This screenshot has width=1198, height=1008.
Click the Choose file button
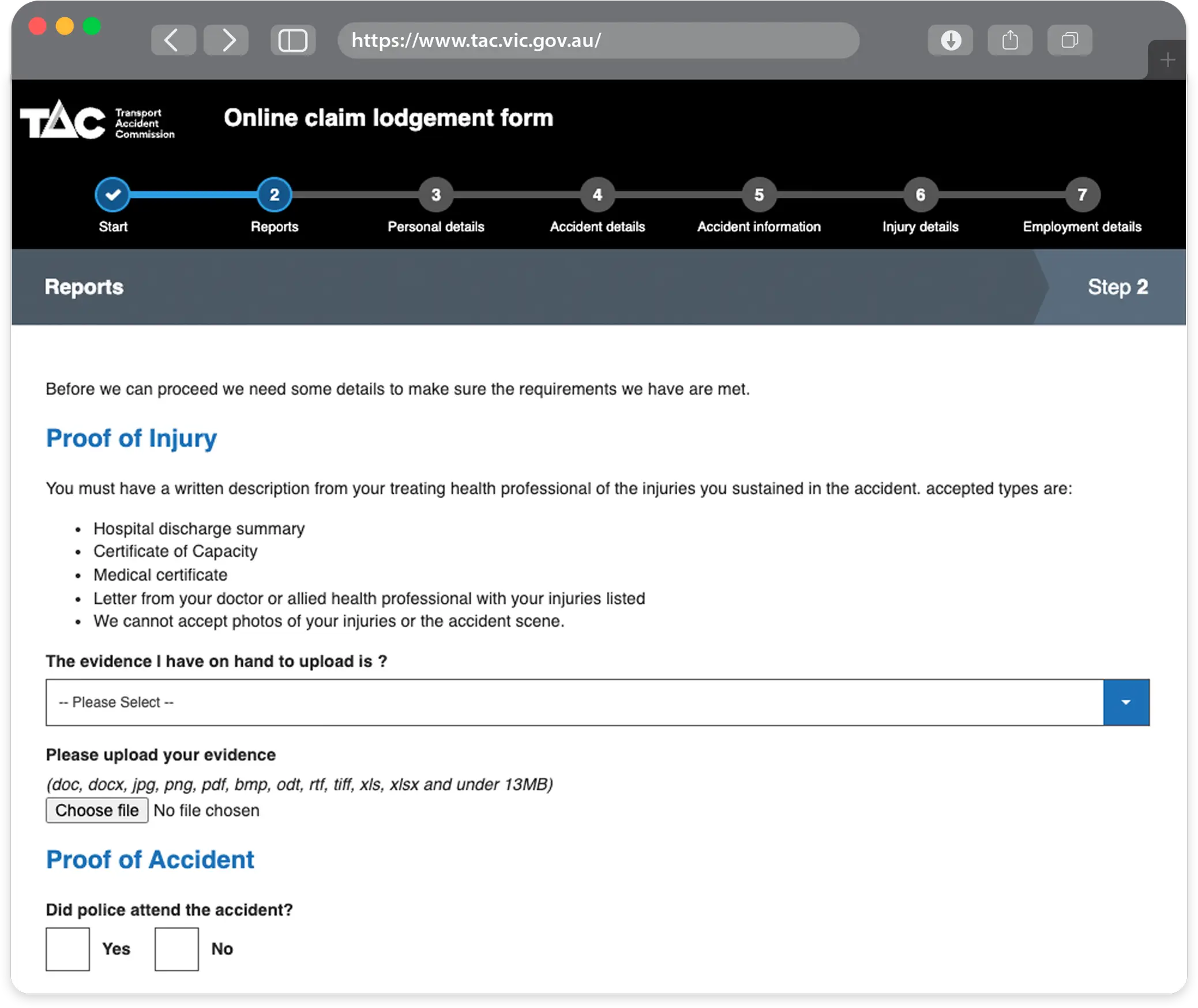tap(97, 810)
